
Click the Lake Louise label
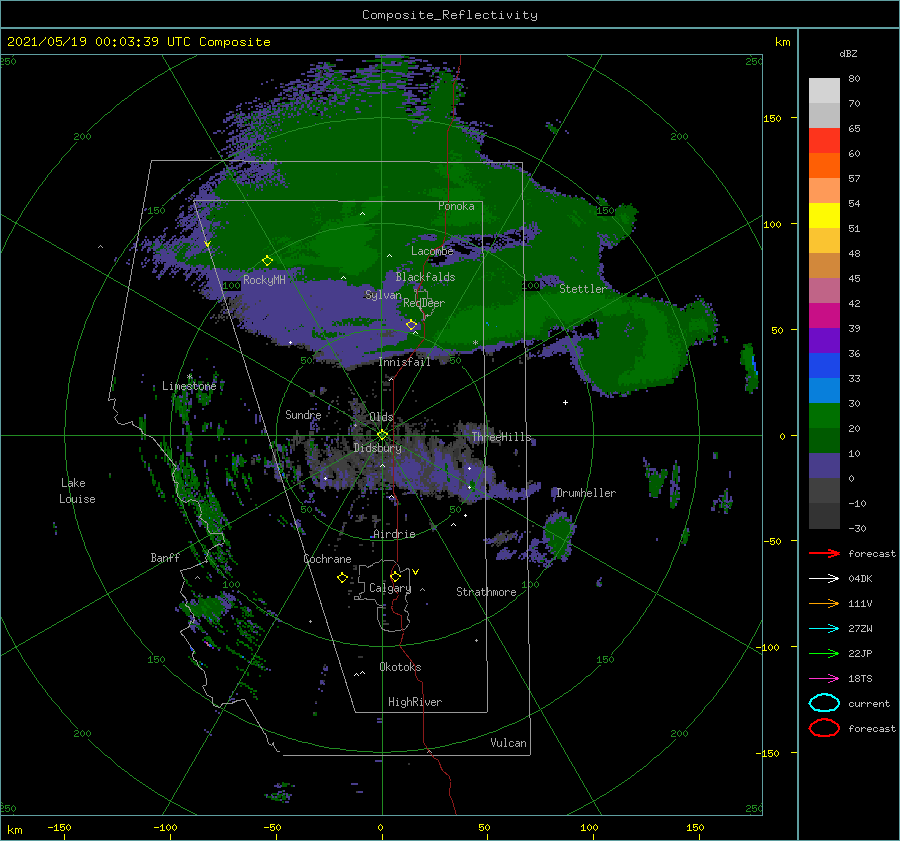(x=77, y=491)
